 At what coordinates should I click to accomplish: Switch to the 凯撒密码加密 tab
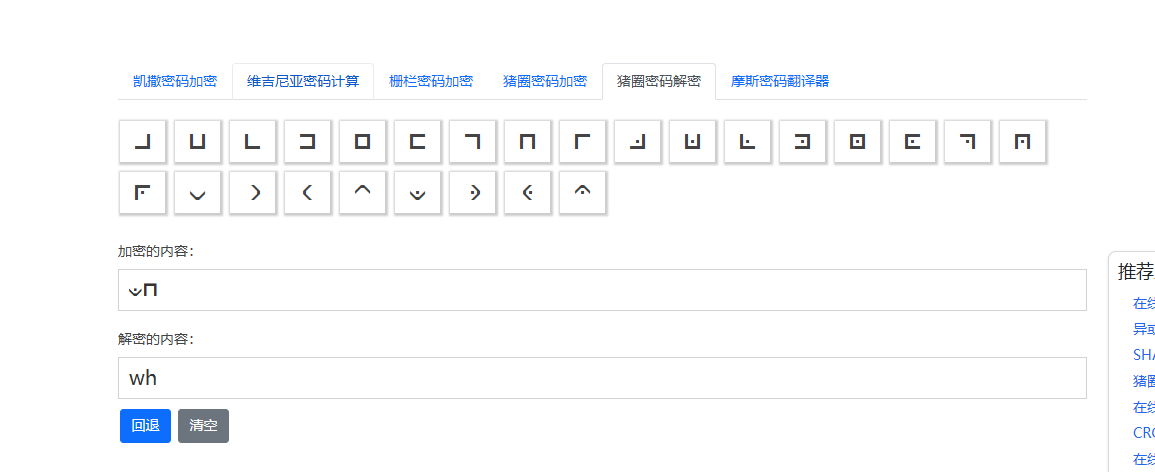pyautogui.click(x=175, y=81)
